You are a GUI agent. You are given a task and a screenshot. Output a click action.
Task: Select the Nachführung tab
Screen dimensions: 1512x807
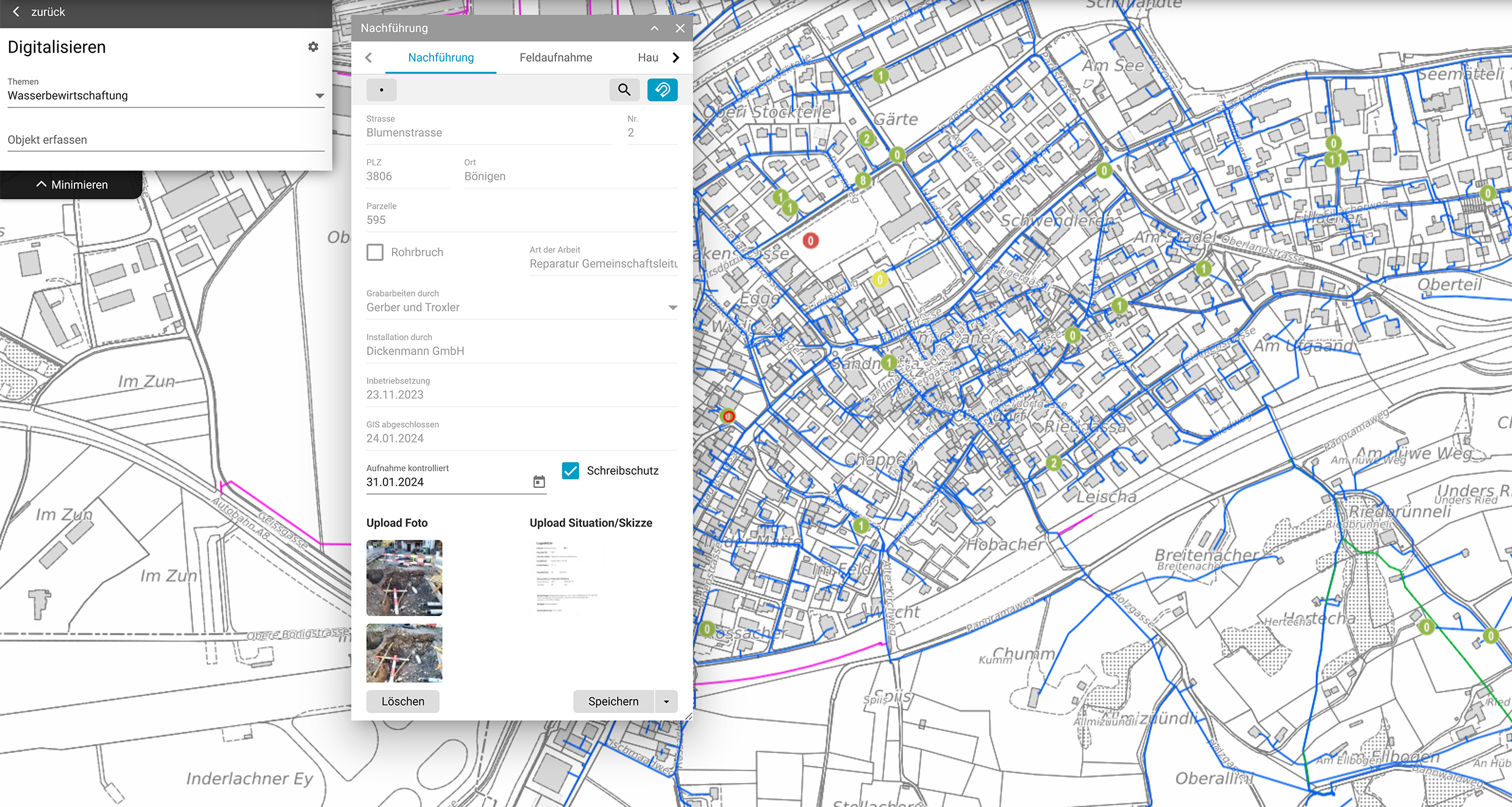pyautogui.click(x=441, y=57)
